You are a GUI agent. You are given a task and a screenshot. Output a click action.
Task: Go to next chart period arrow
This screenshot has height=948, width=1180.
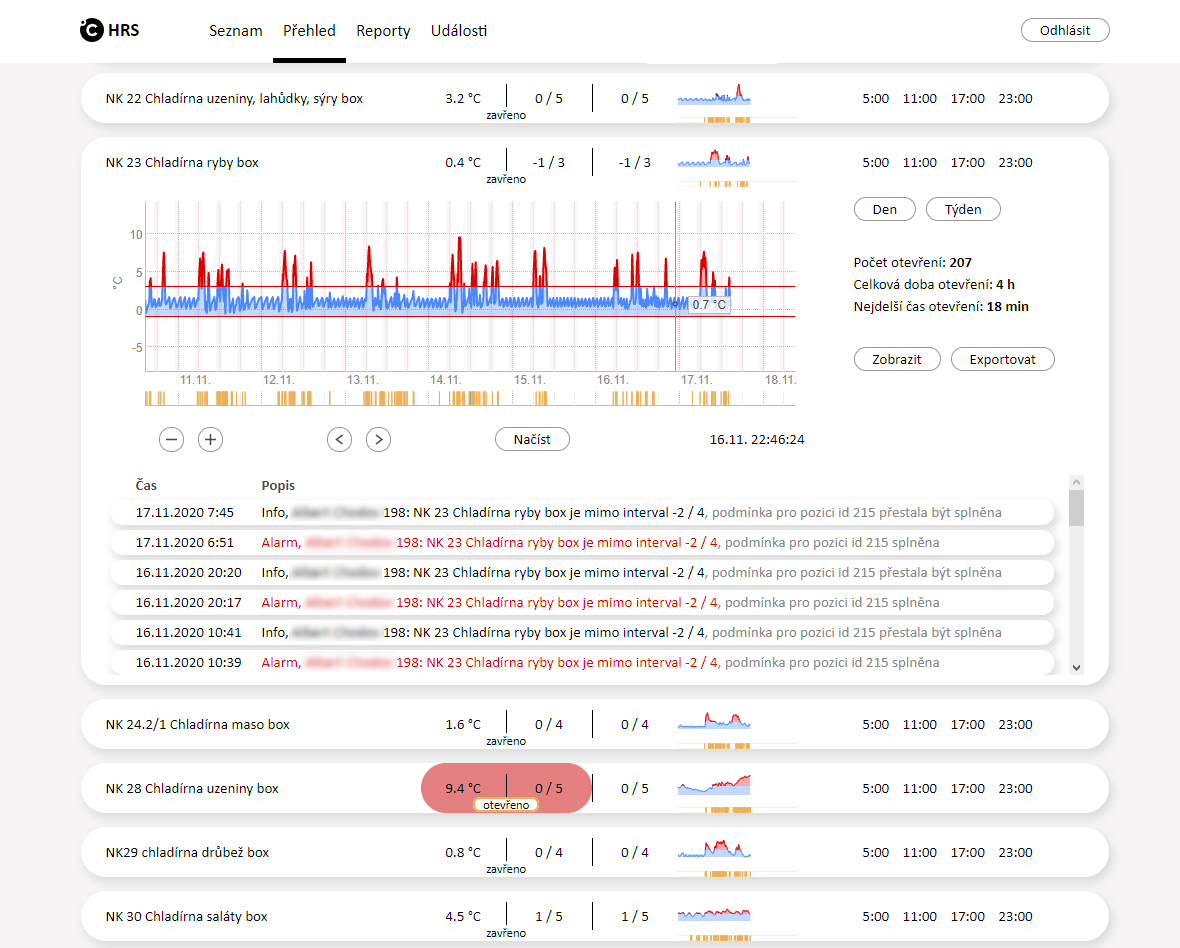[x=379, y=439]
